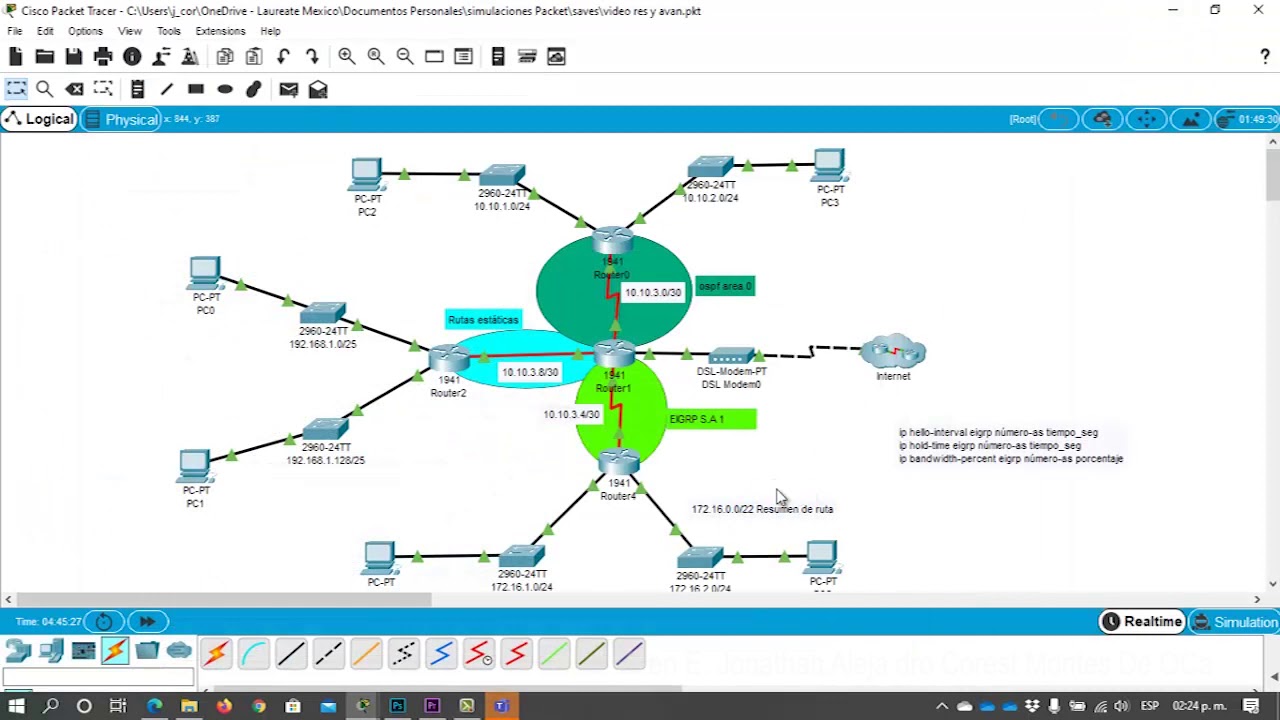
Task: Click the 'Rutas estáticas' note label
Action: tap(483, 320)
